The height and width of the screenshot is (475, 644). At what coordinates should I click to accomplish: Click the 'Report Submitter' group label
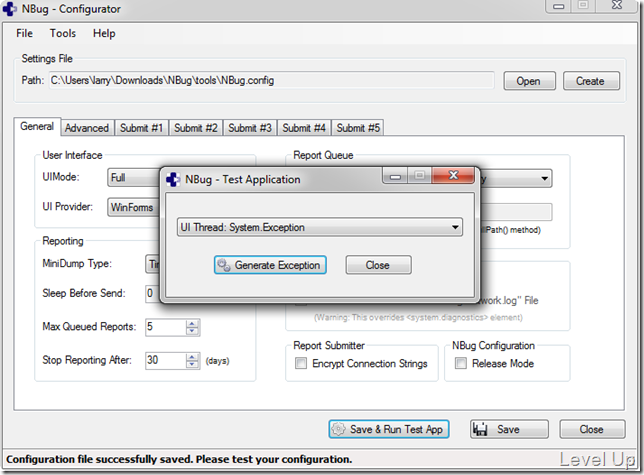pyautogui.click(x=329, y=346)
